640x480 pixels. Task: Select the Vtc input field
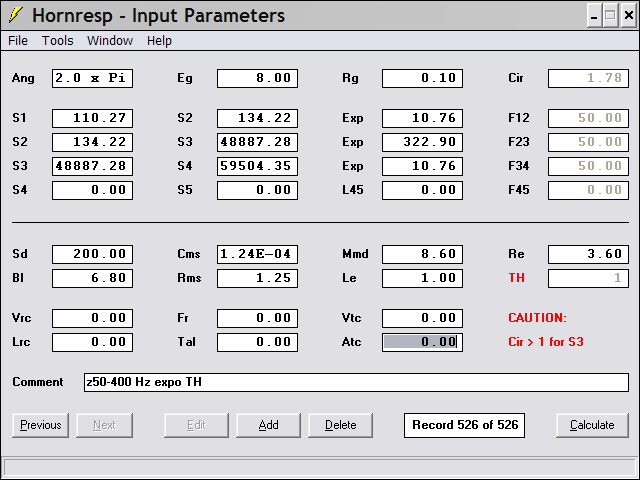coord(422,318)
